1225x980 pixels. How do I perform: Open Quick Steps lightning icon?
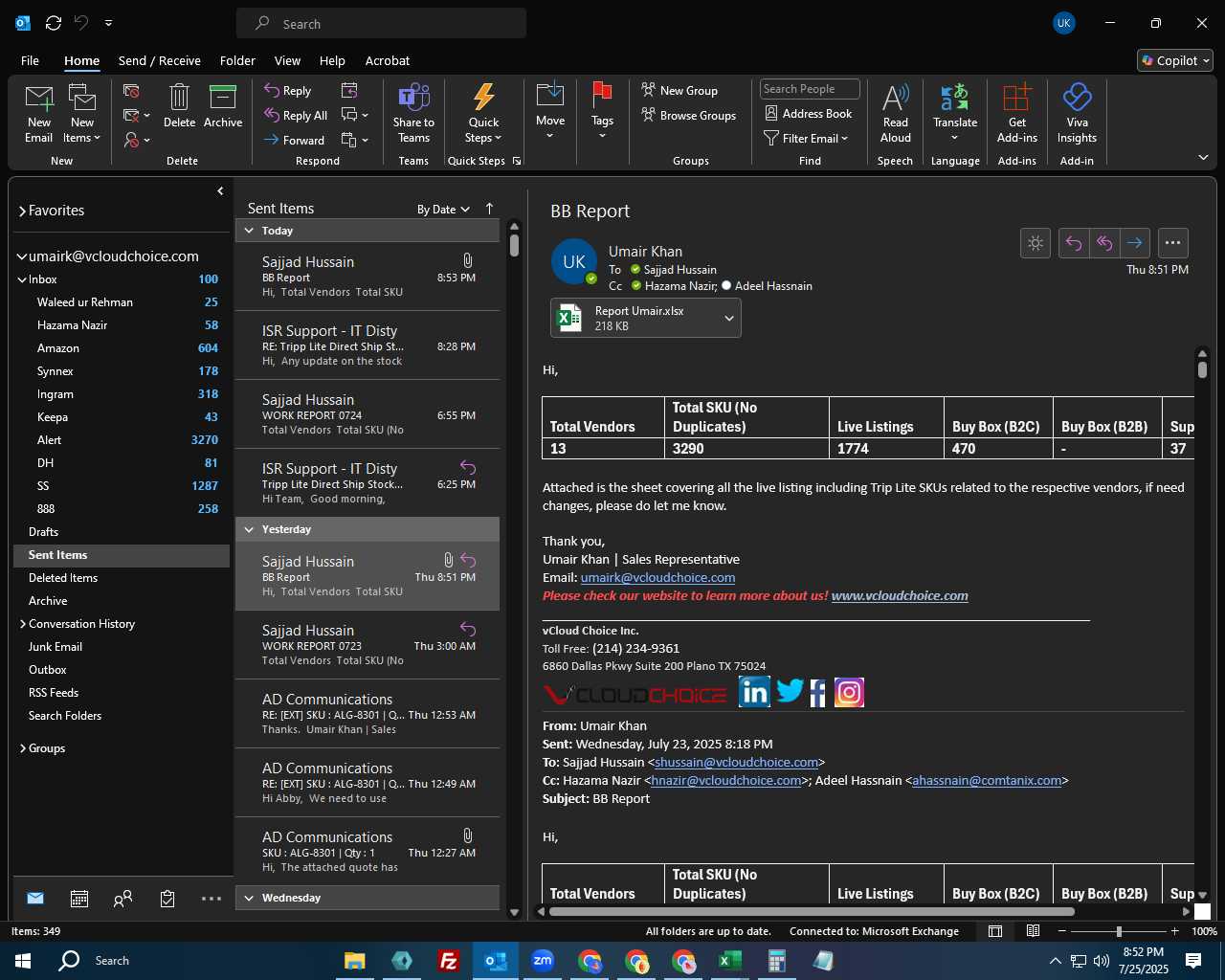pos(483,98)
